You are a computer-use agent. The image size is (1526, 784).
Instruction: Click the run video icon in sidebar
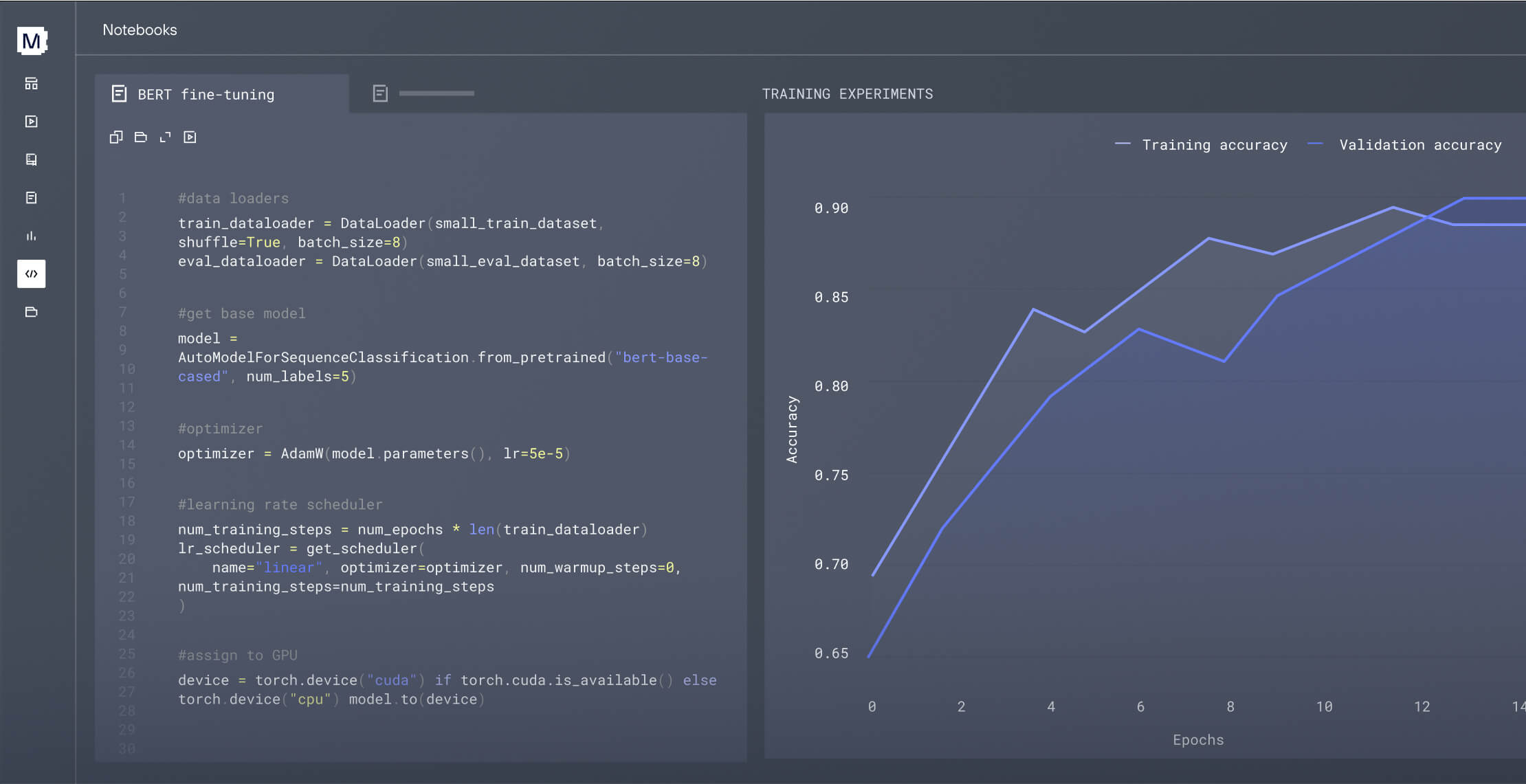[31, 122]
